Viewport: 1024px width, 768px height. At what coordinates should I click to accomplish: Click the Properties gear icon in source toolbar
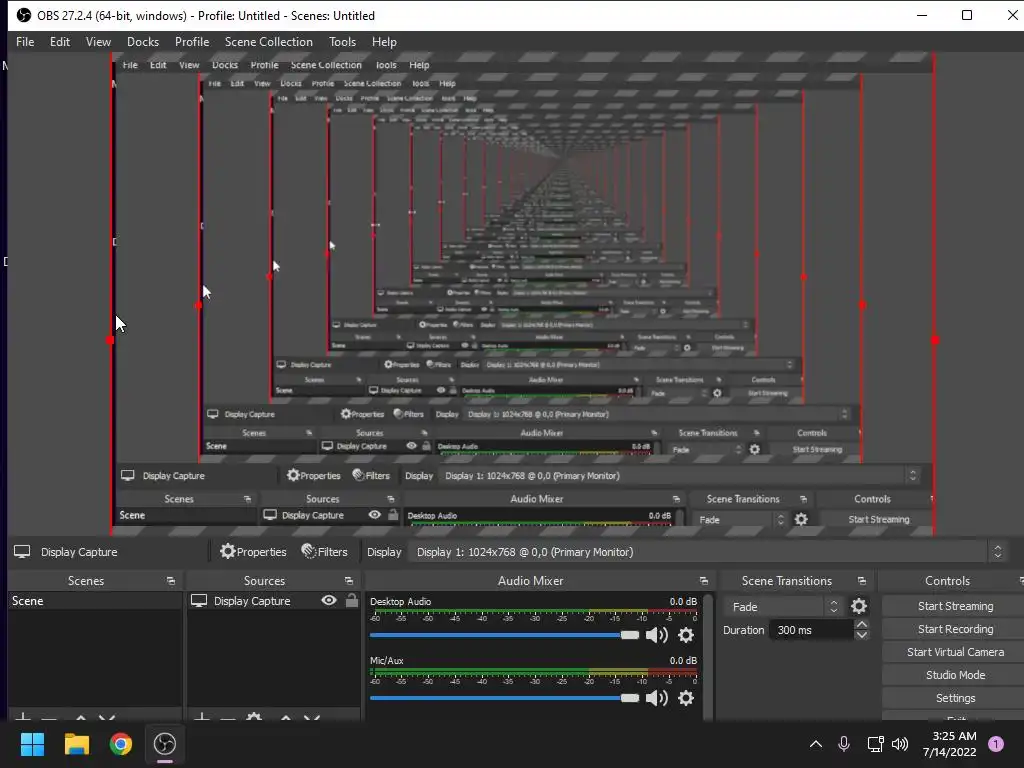pos(227,552)
